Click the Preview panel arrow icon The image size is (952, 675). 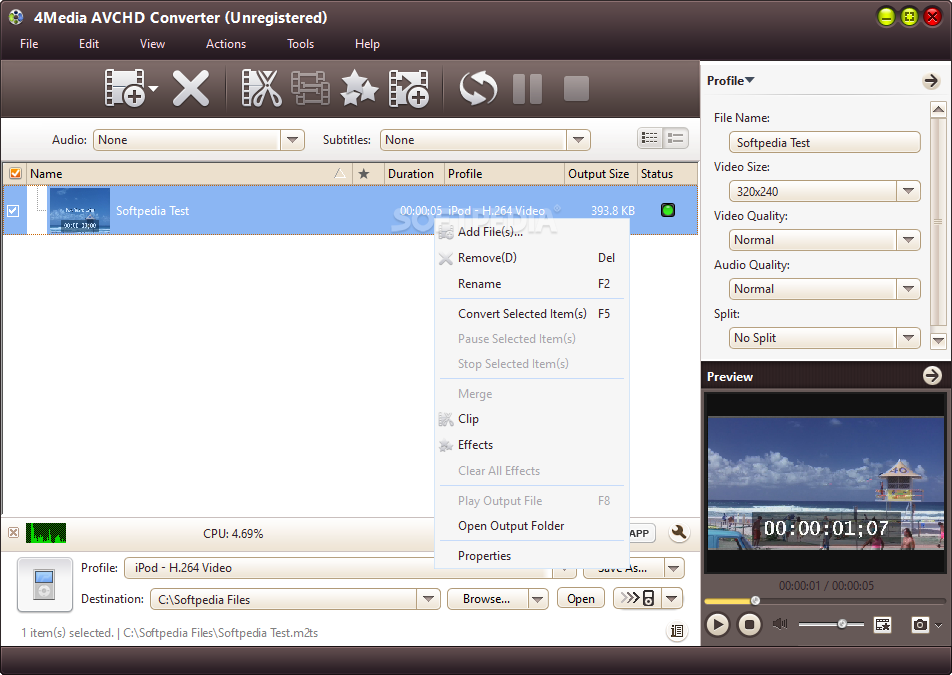932,375
